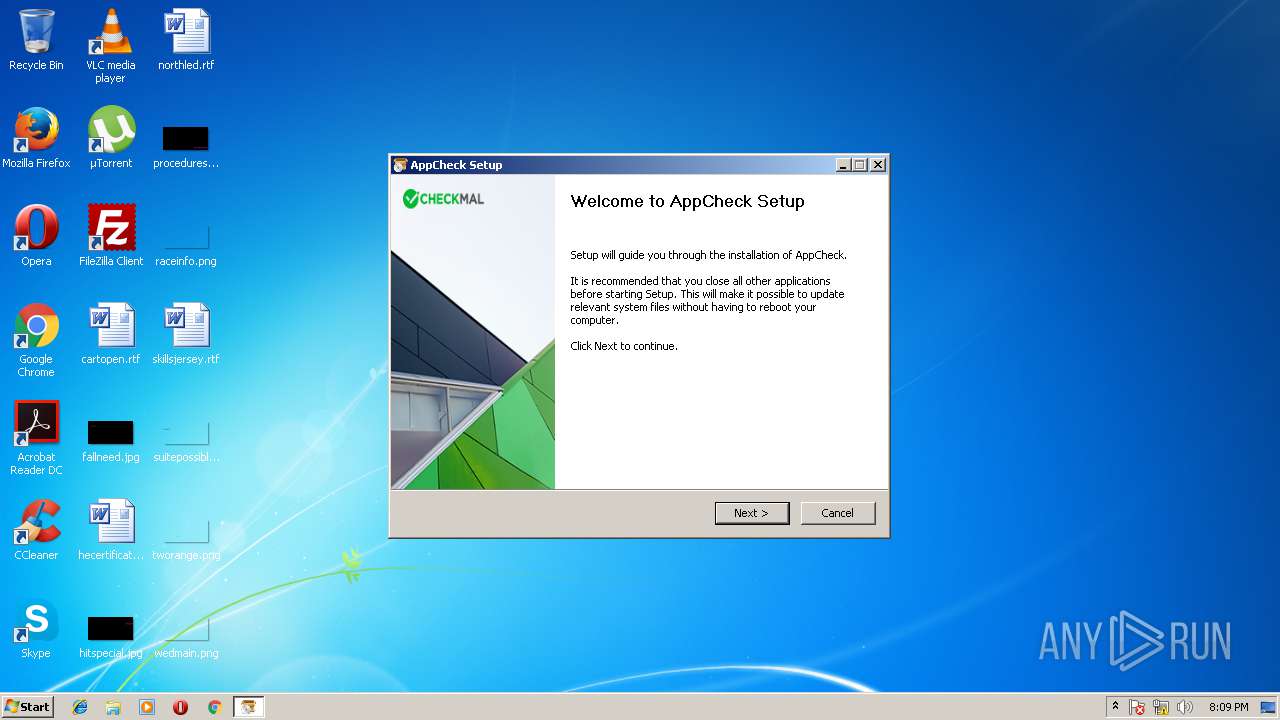
Task: Select Google Chrome desktop shortcut
Action: (x=36, y=340)
